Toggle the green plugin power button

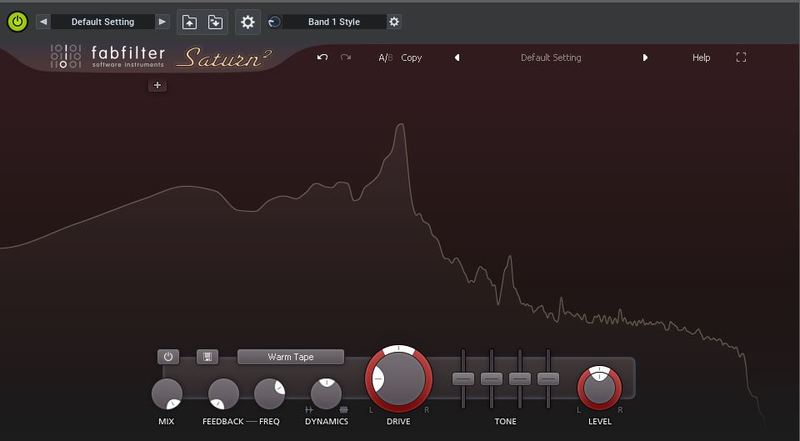coord(17,22)
